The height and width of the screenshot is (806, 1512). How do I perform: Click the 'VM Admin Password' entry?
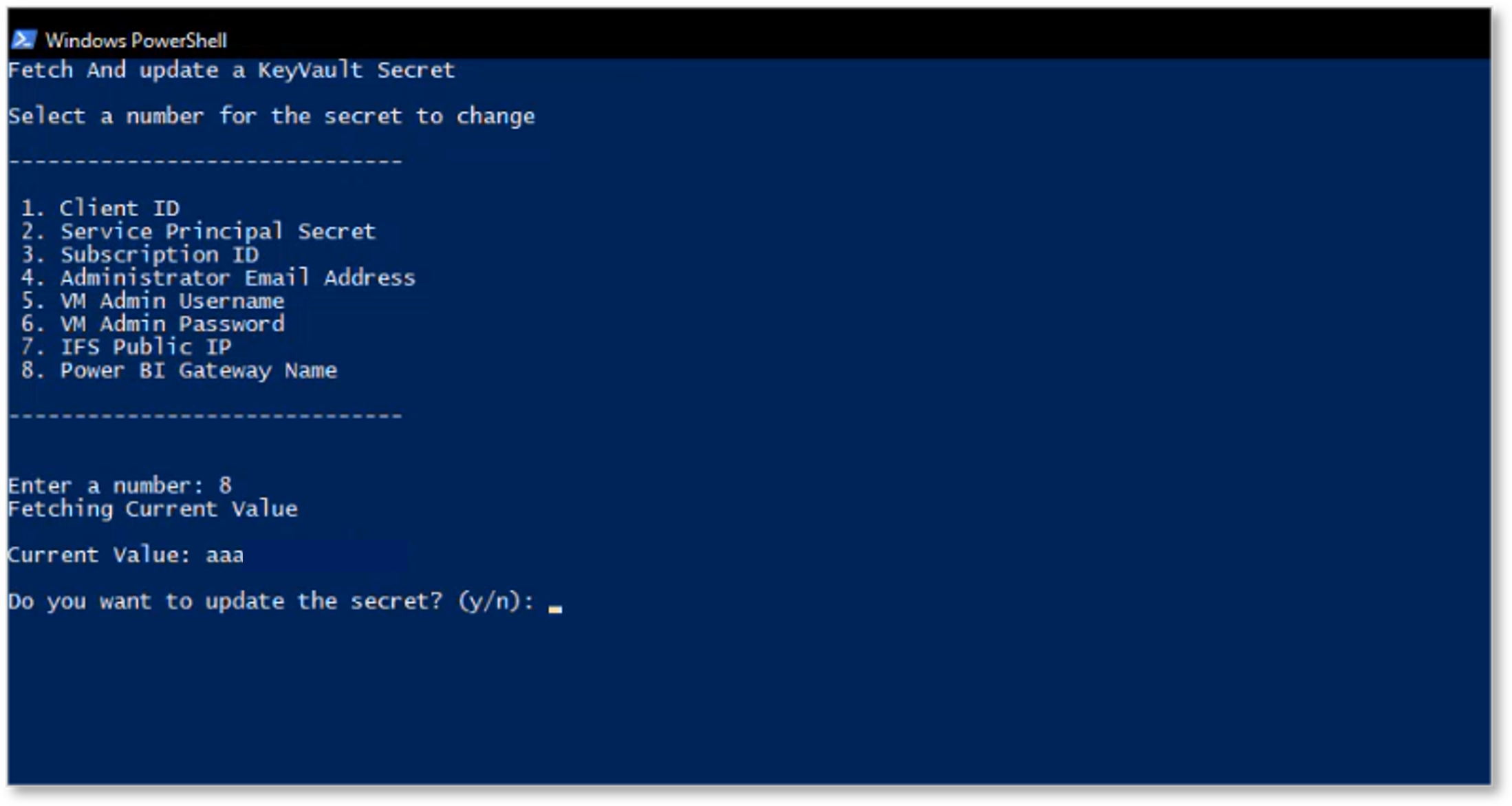pyautogui.click(x=153, y=324)
